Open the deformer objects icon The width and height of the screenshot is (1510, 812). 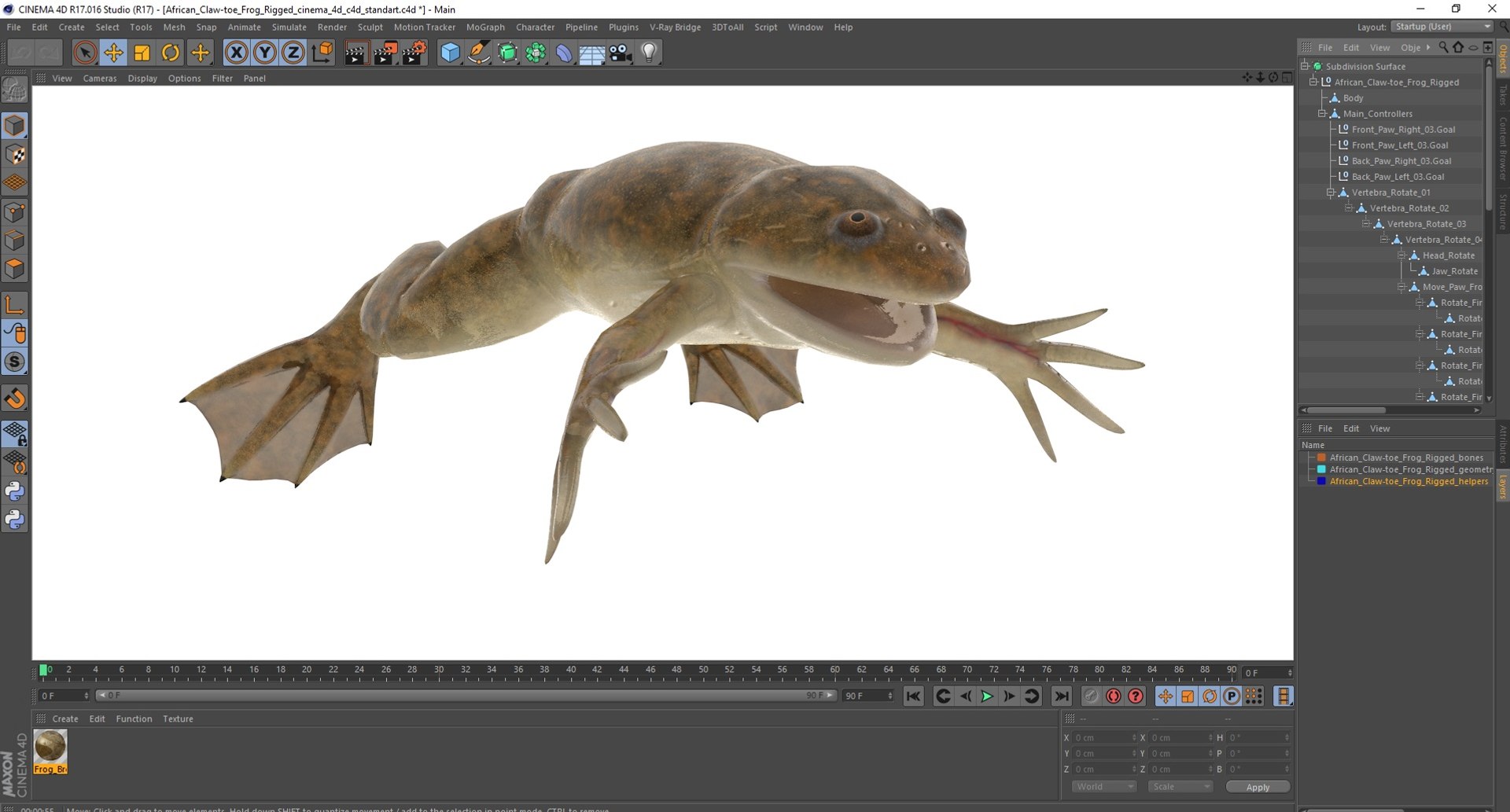pos(564,53)
